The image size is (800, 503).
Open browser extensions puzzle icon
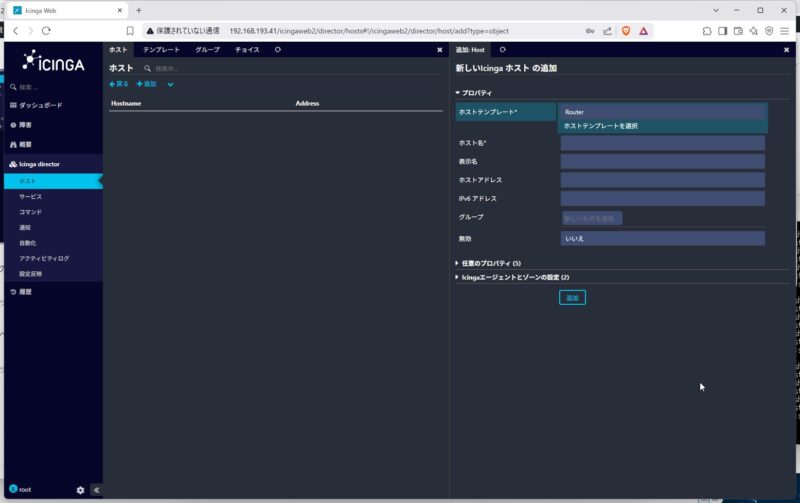tap(707, 31)
